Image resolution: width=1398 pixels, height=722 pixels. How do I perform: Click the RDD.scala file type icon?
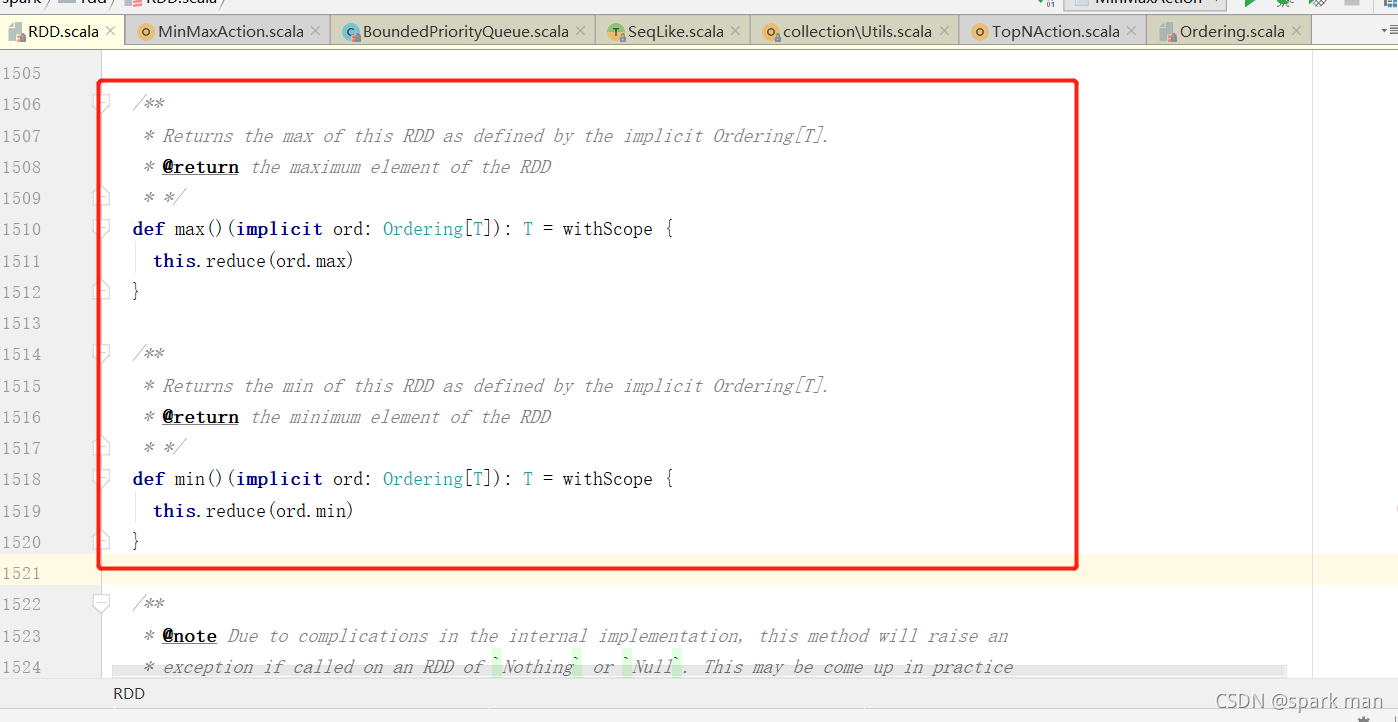(x=16, y=32)
